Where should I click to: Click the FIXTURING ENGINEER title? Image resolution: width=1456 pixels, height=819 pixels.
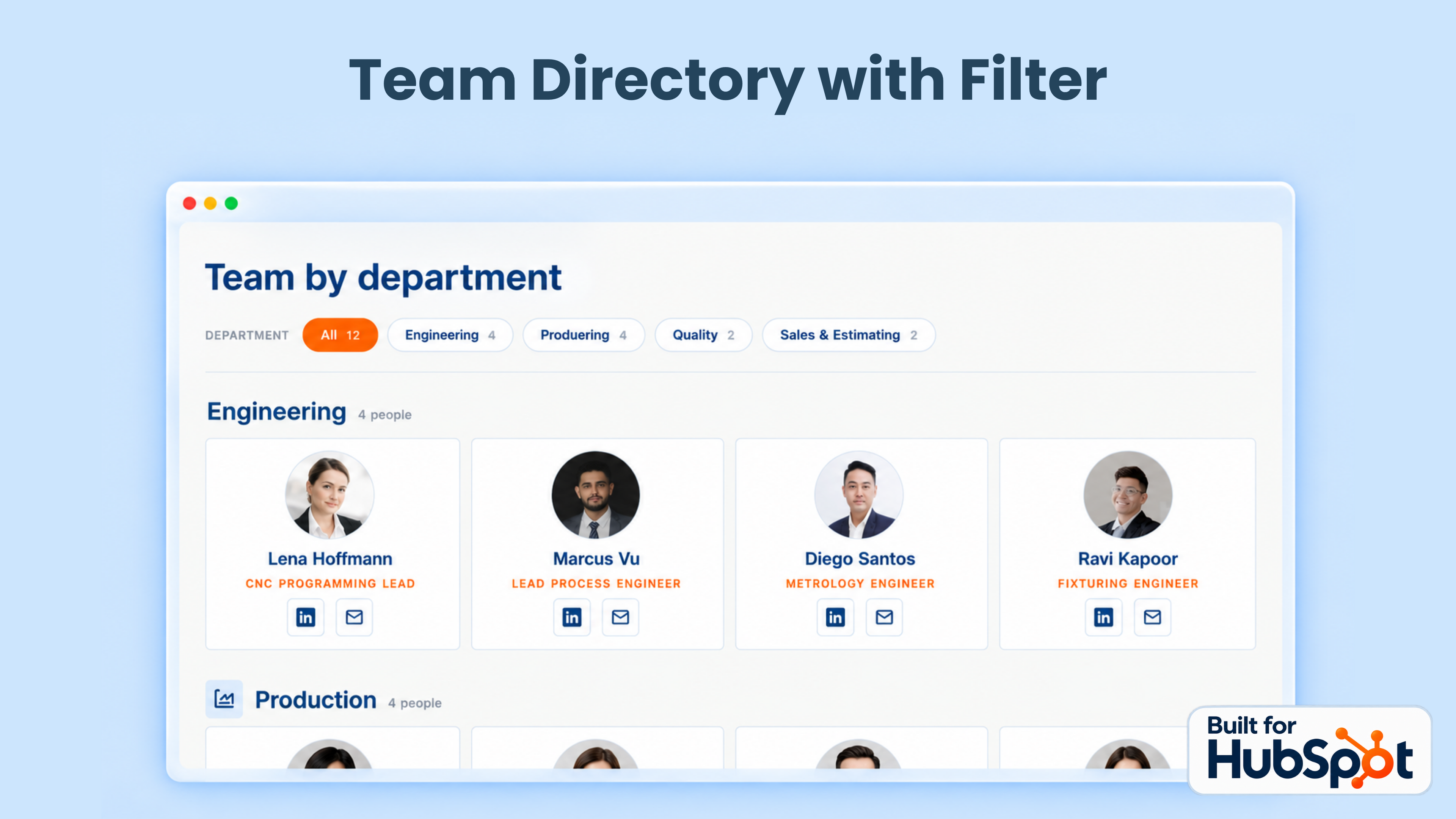[x=1128, y=583]
